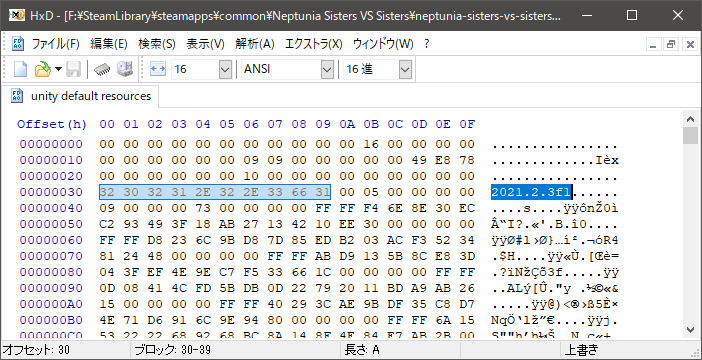The width and height of the screenshot is (702, 360).
Task: Click the Offset(h) column header
Action: coord(52,124)
